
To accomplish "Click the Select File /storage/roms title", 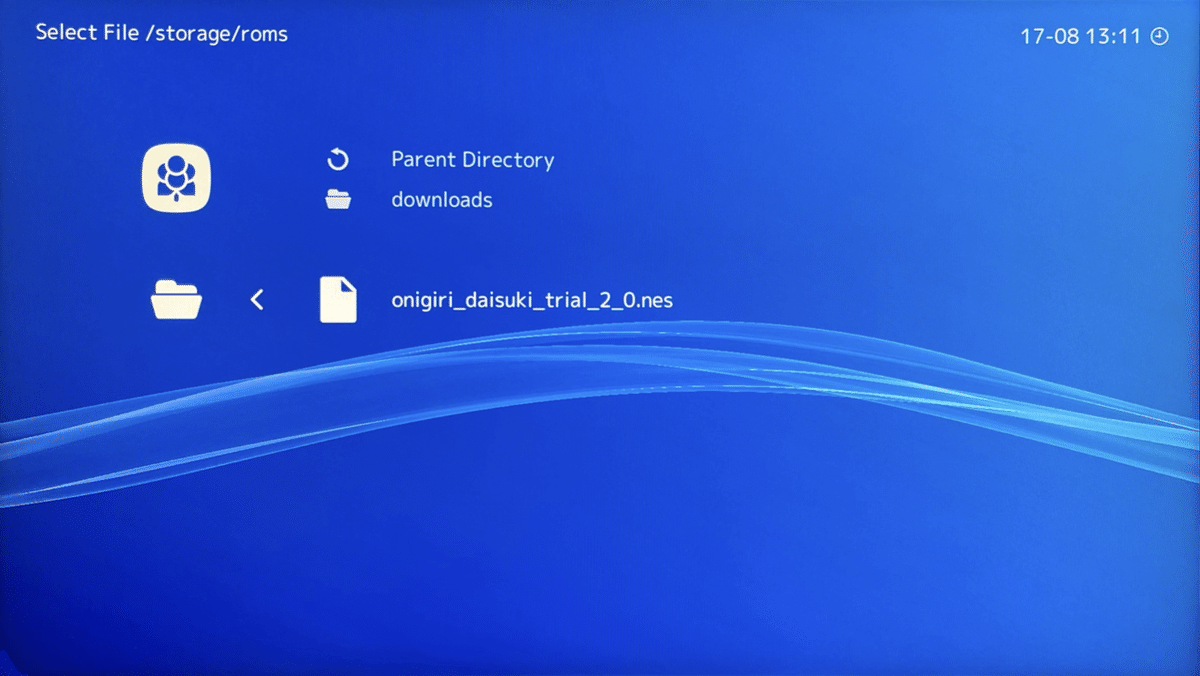I will pyautogui.click(x=161, y=33).
